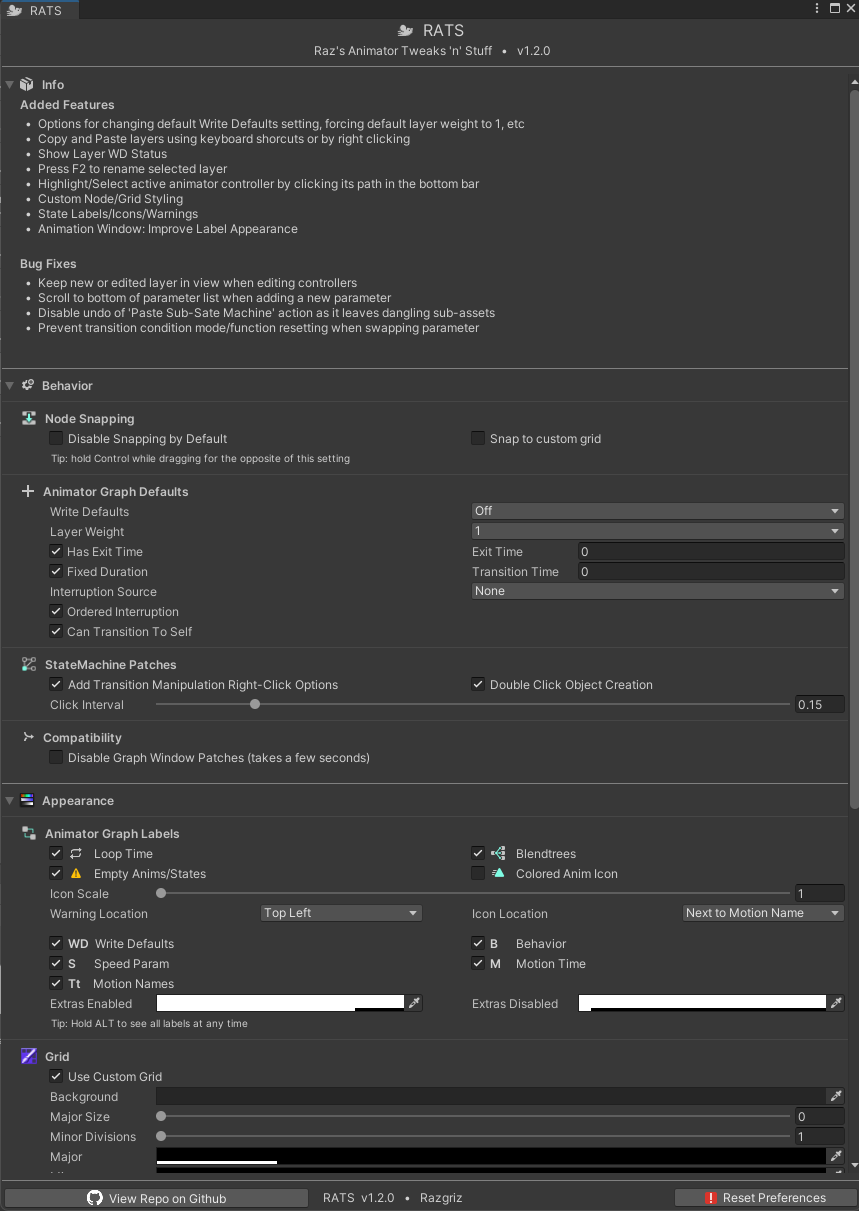
Task: Enable the Colored Anim Icon checkbox
Action: pyautogui.click(x=478, y=873)
